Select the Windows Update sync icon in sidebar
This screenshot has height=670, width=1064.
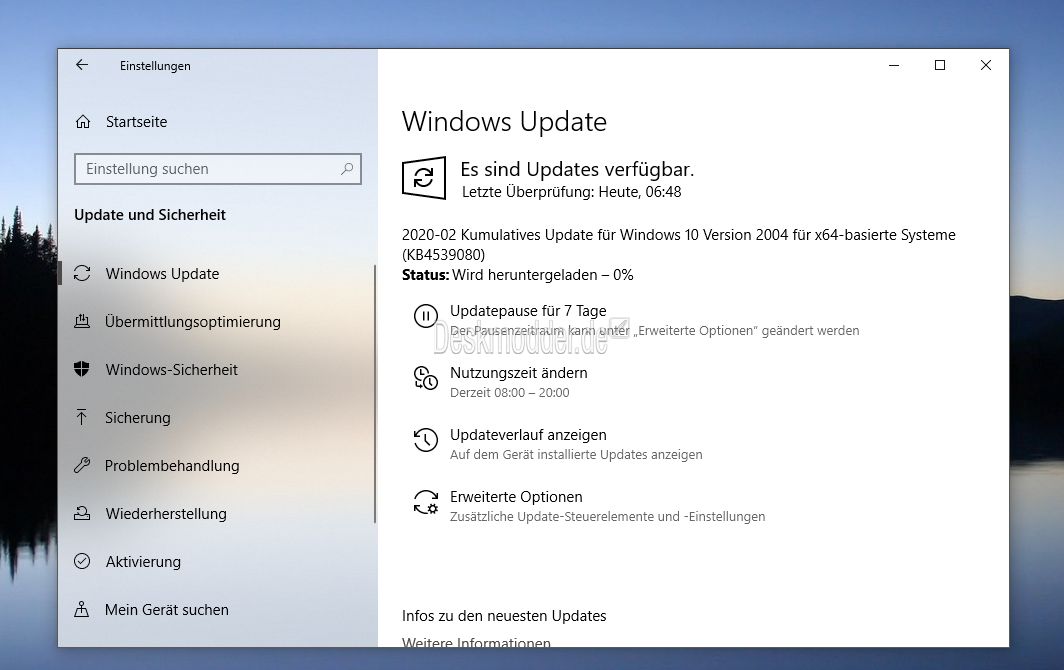pyautogui.click(x=82, y=274)
